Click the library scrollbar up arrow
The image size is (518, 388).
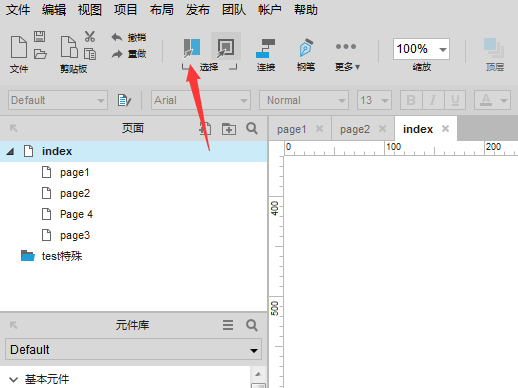(x=258, y=374)
